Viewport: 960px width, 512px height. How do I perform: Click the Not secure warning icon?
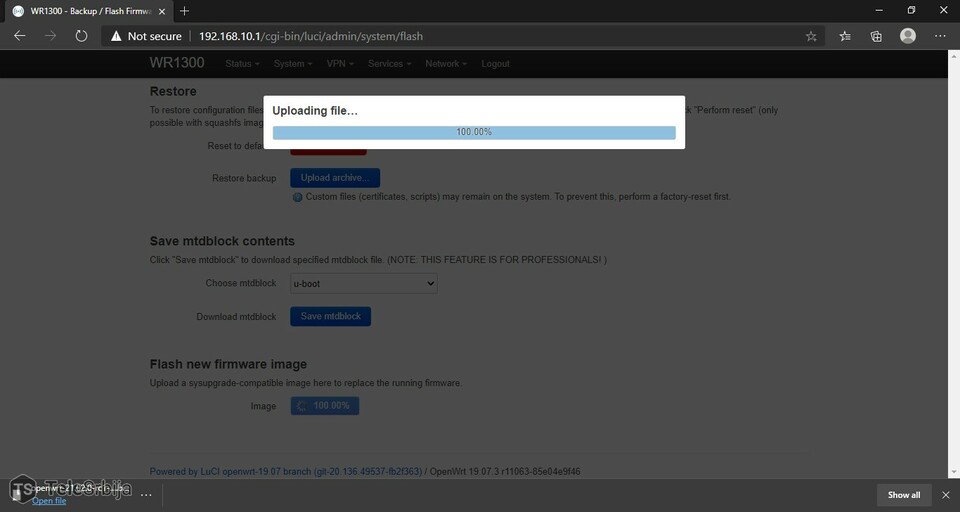116,36
